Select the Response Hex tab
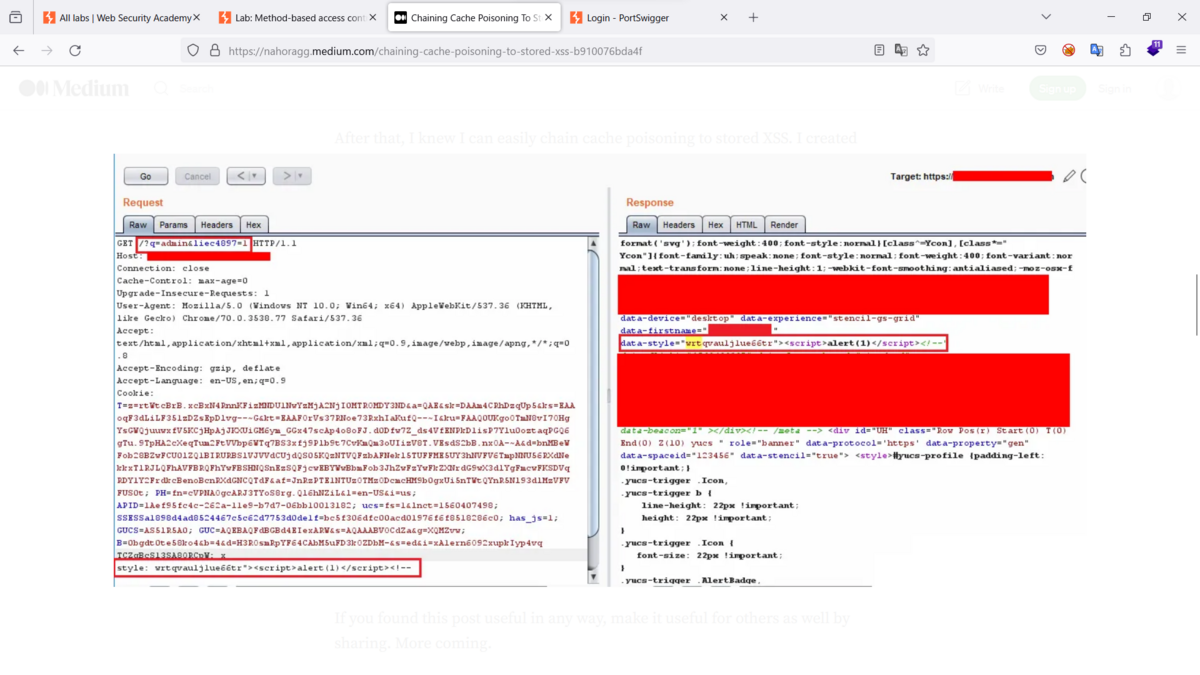Viewport: 1200px width, 675px height. tap(716, 225)
